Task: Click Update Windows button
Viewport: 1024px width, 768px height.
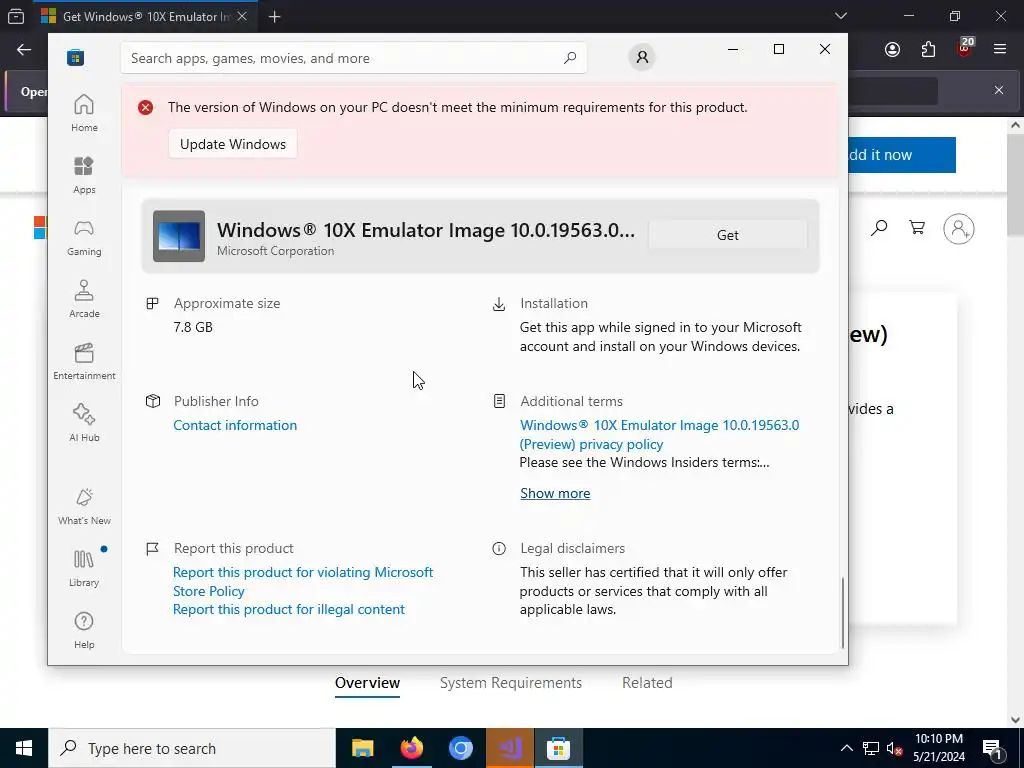Action: point(232,144)
